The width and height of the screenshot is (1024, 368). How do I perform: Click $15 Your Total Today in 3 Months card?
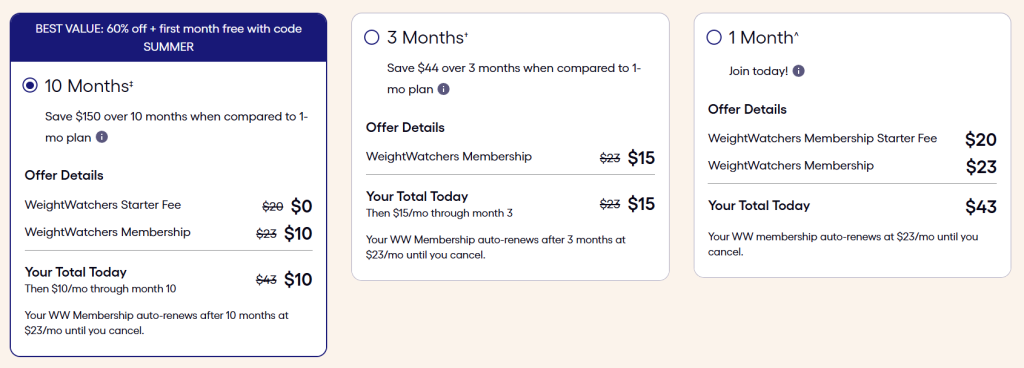(x=641, y=204)
